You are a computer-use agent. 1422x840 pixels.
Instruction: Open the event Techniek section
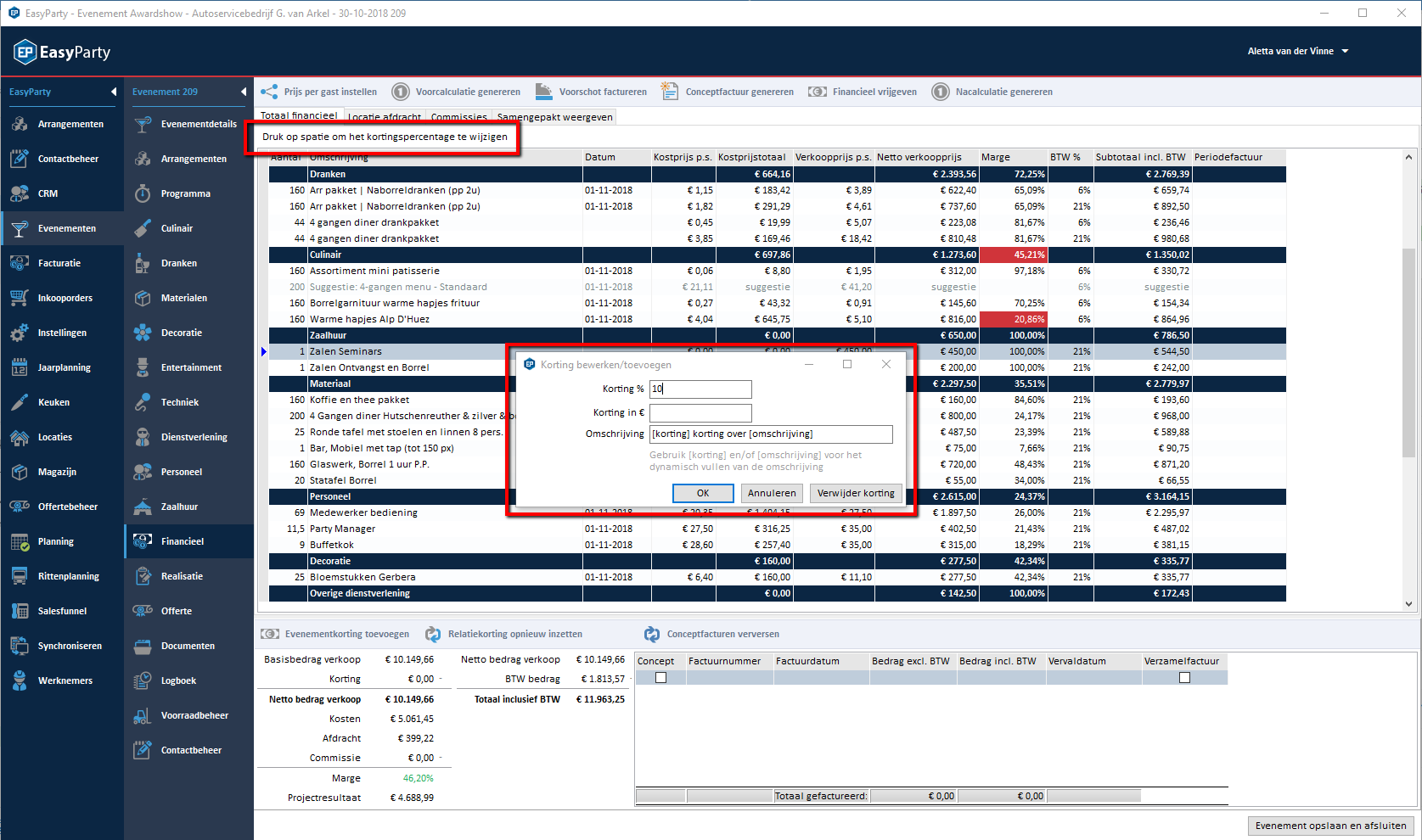(x=188, y=402)
